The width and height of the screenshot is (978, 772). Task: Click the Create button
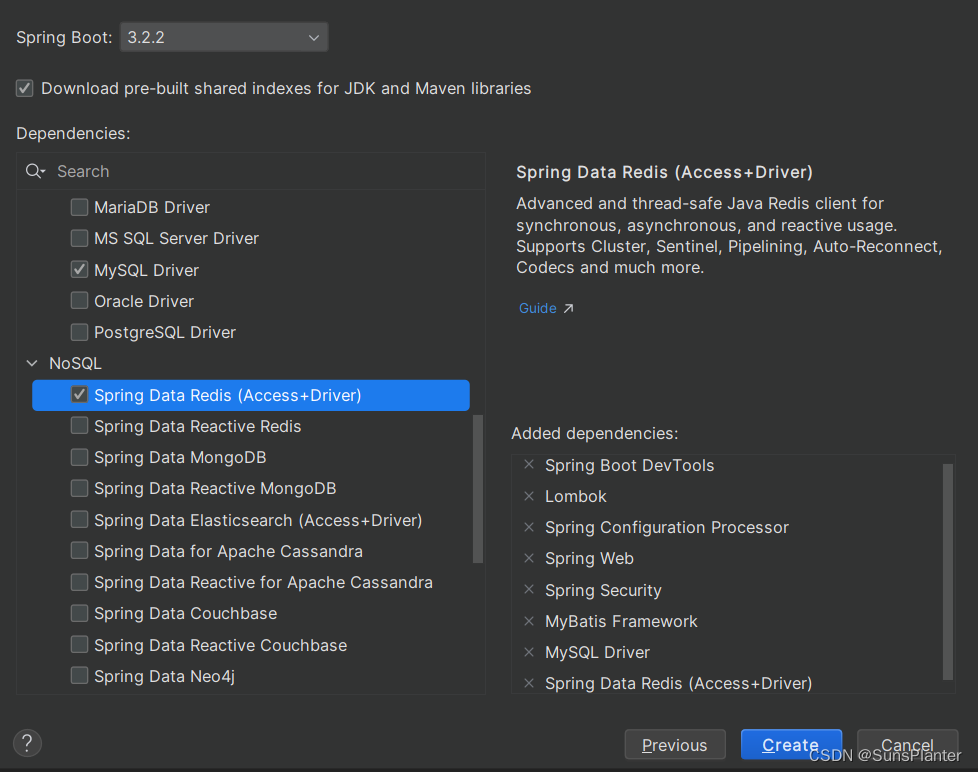(790, 745)
